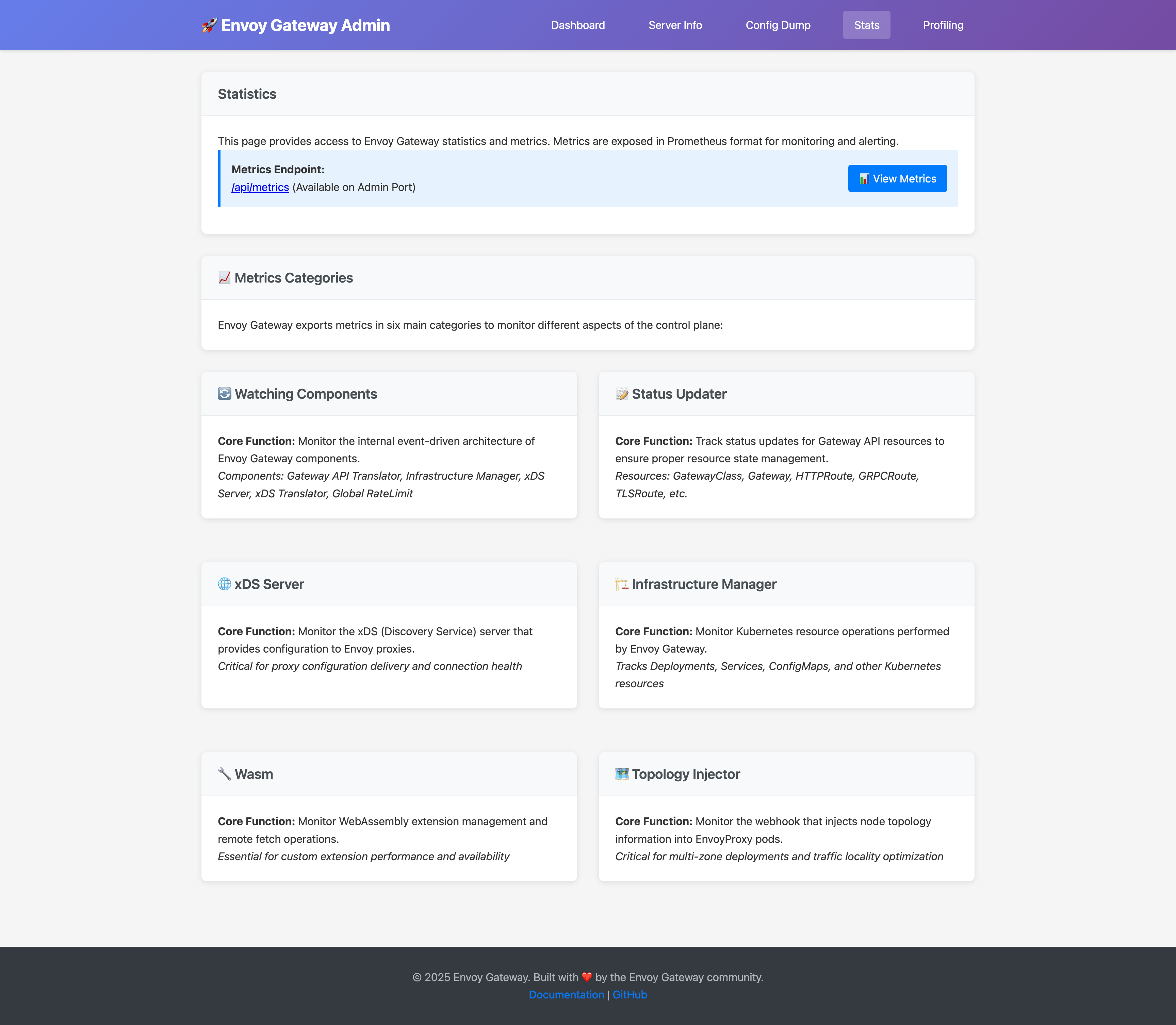Viewport: 1176px width, 1025px height.
Task: Select the refresh icon on Watching Components card
Action: tap(224, 394)
